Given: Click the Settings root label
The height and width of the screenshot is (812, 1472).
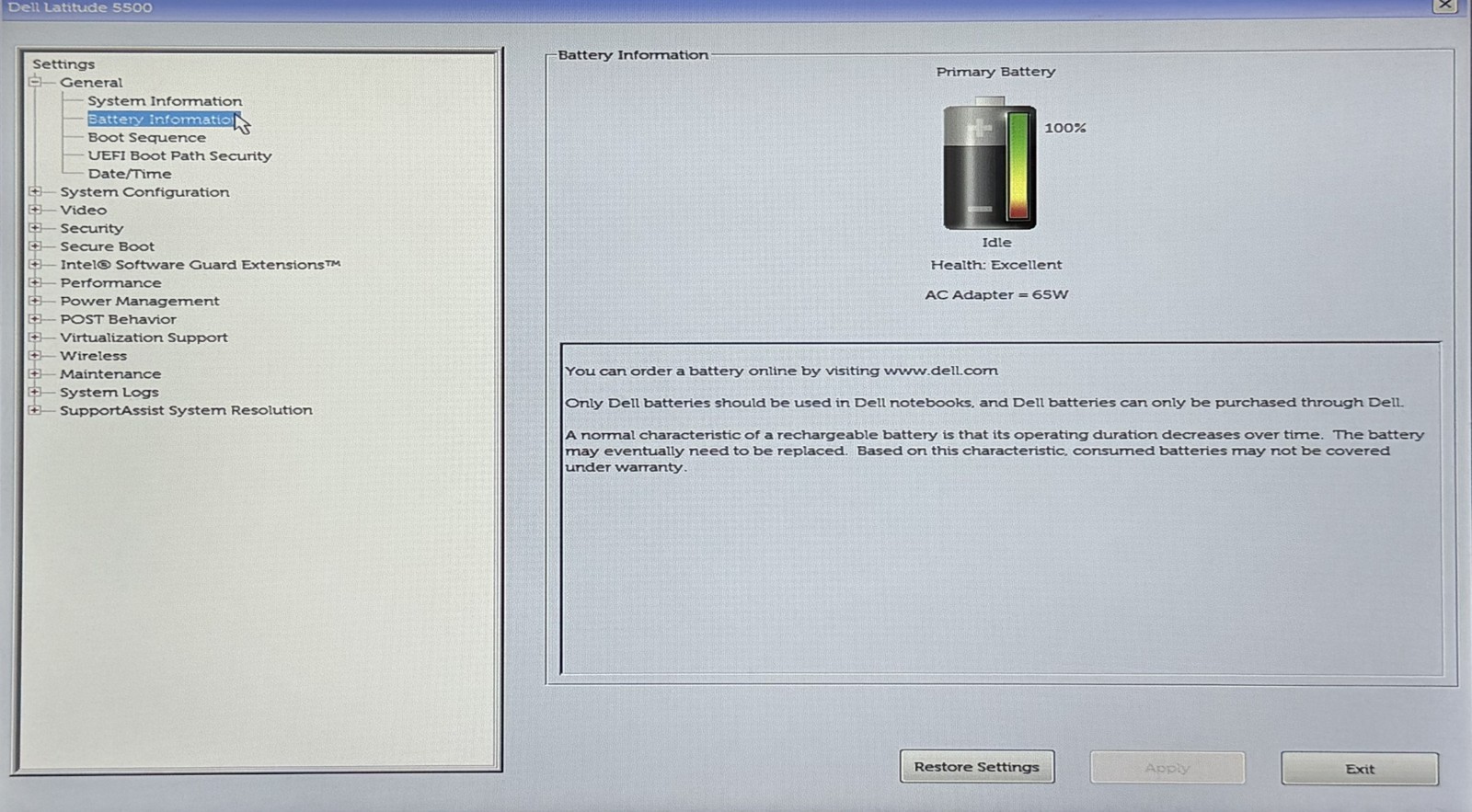Looking at the screenshot, I should pos(63,64).
